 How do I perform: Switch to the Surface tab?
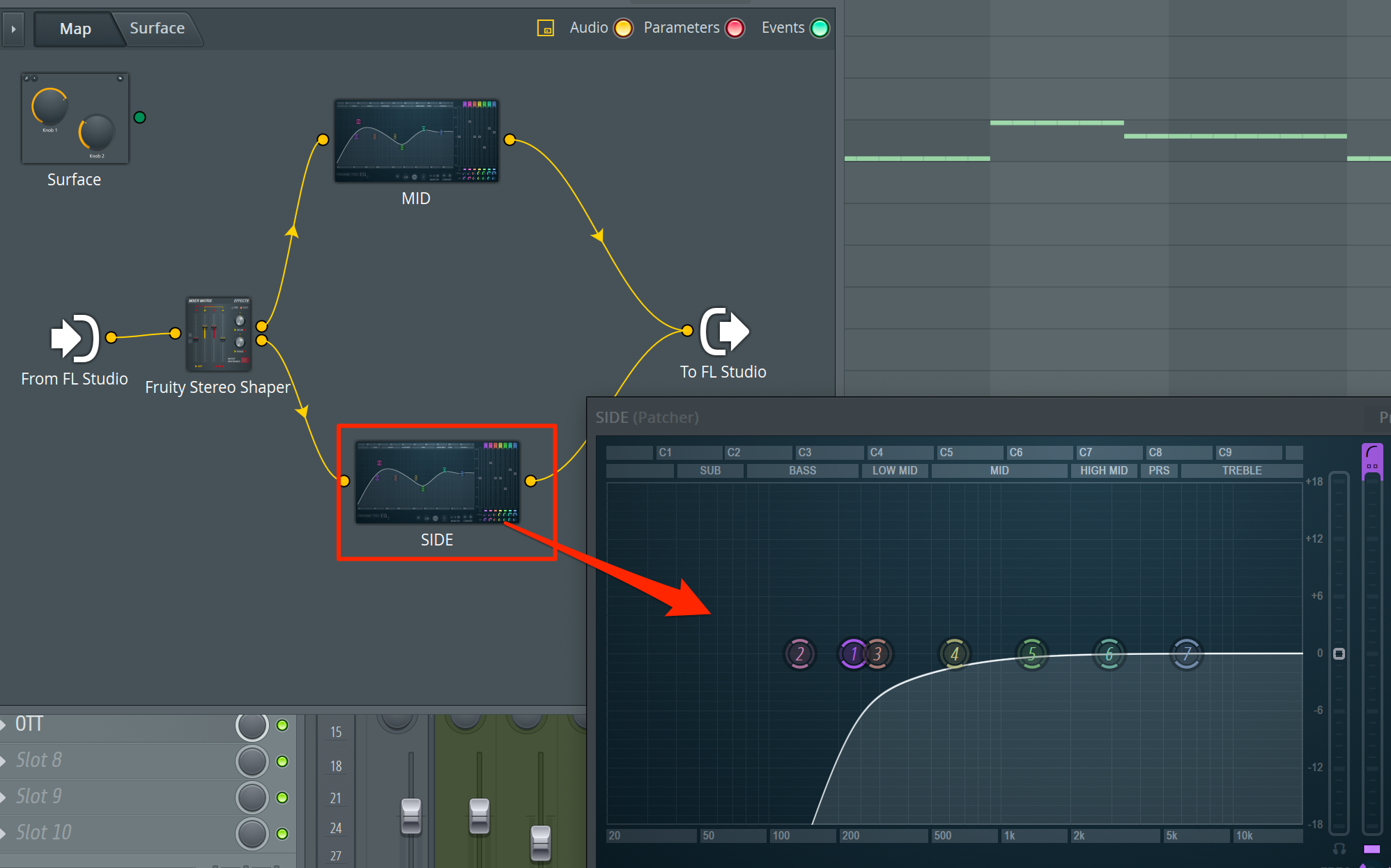[157, 29]
